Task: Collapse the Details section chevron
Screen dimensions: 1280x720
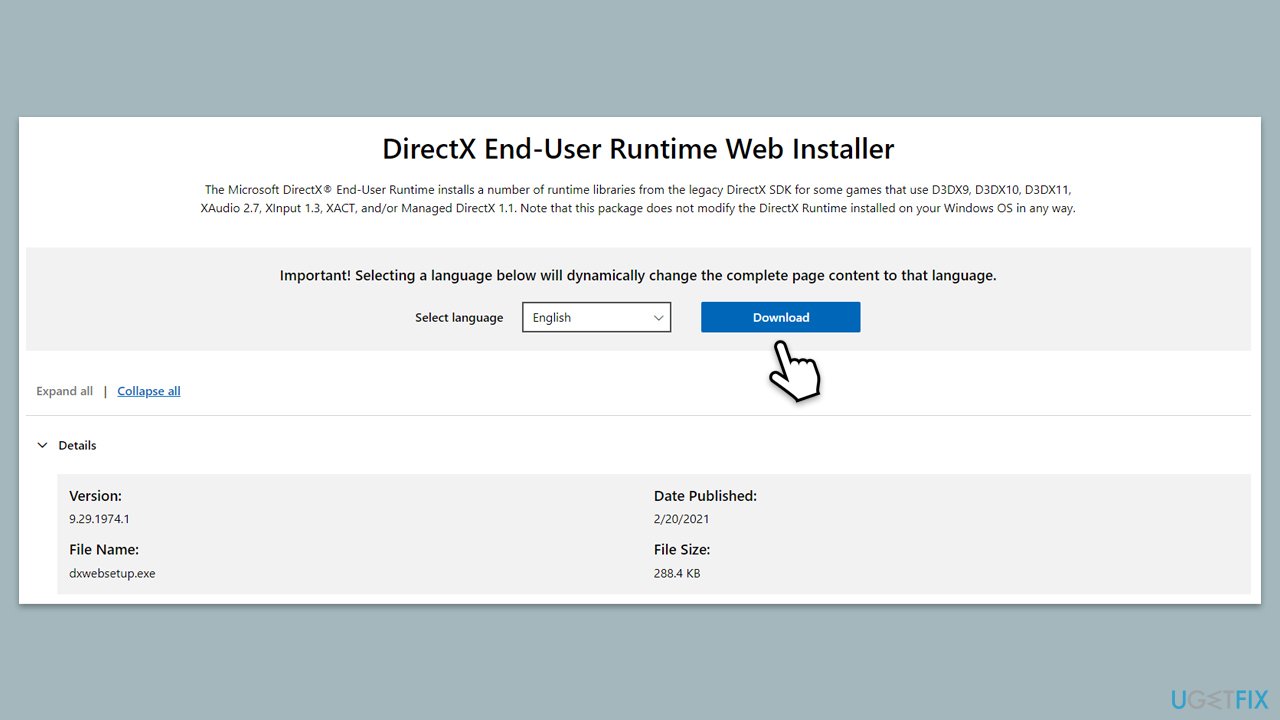Action: pyautogui.click(x=42, y=445)
